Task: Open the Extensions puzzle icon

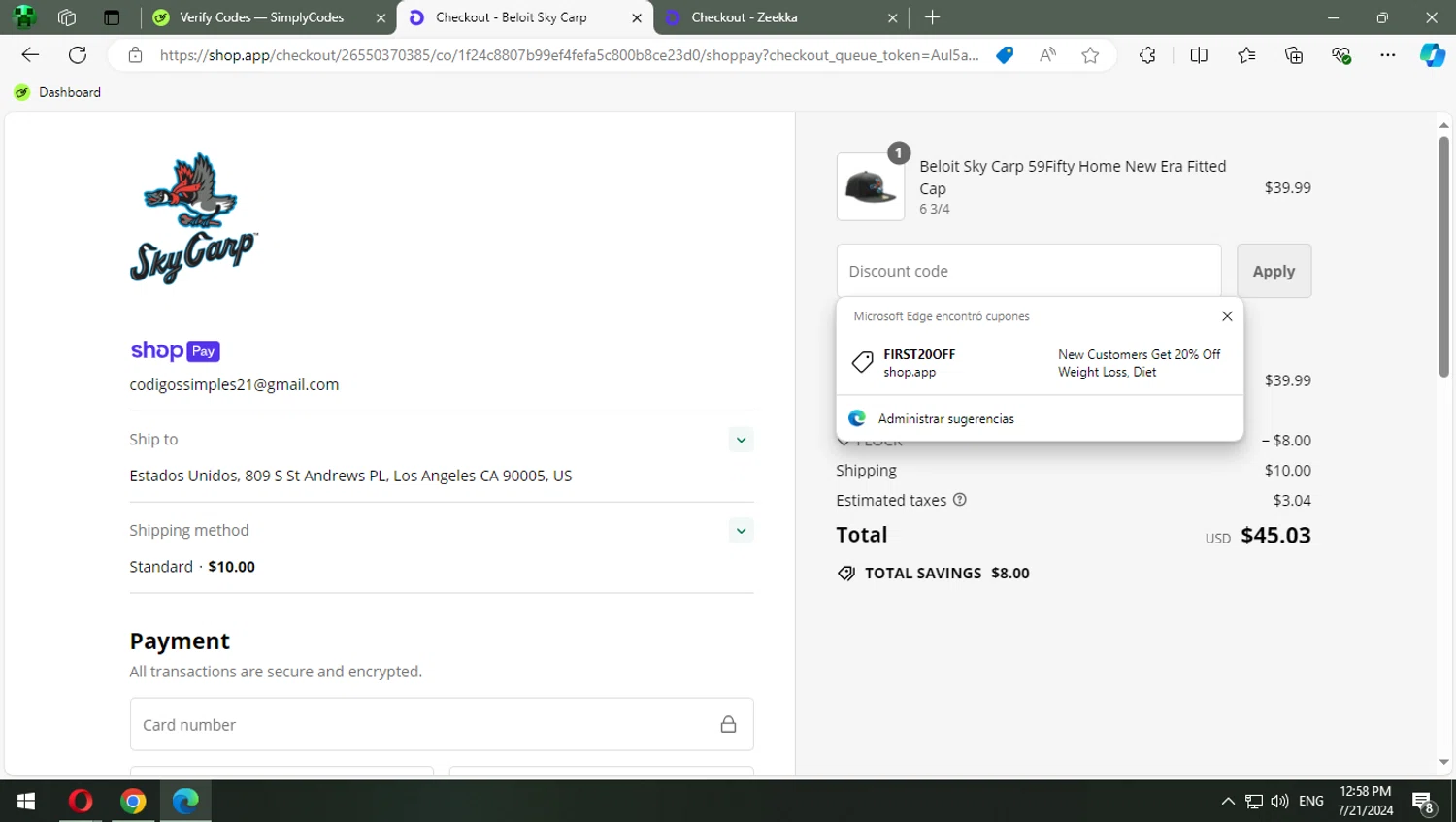Action: (x=1147, y=55)
